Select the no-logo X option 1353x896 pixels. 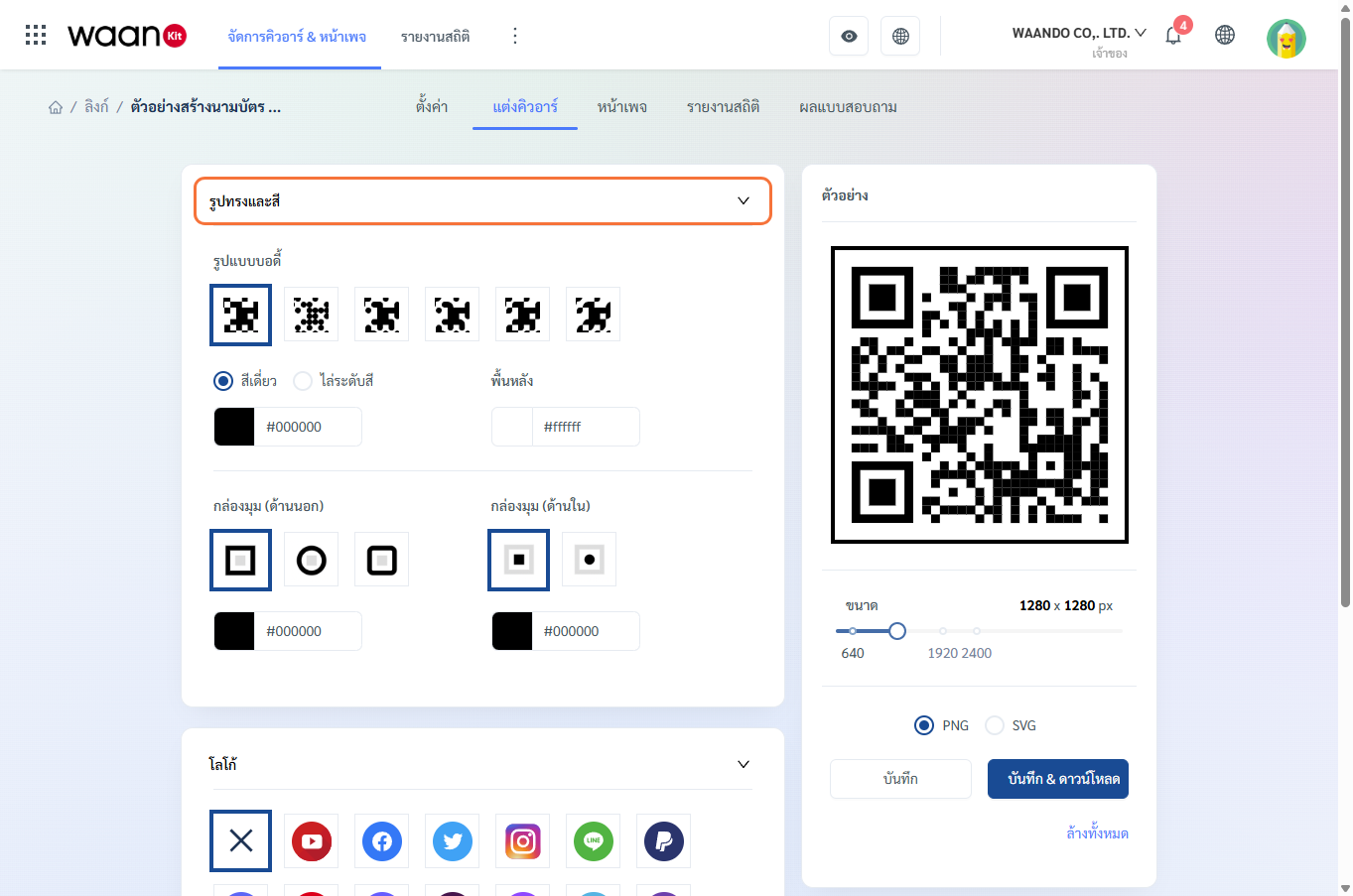241,841
